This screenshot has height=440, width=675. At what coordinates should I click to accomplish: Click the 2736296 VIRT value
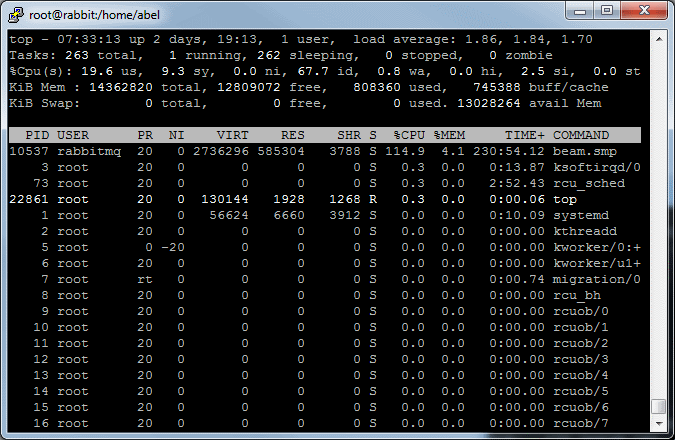click(221, 152)
